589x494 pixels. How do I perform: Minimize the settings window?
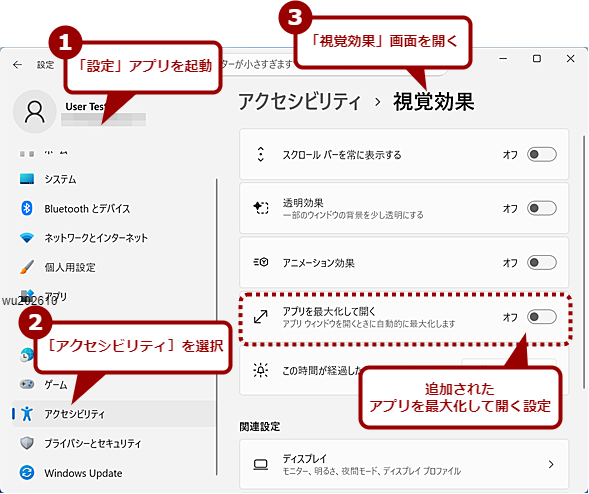503,59
